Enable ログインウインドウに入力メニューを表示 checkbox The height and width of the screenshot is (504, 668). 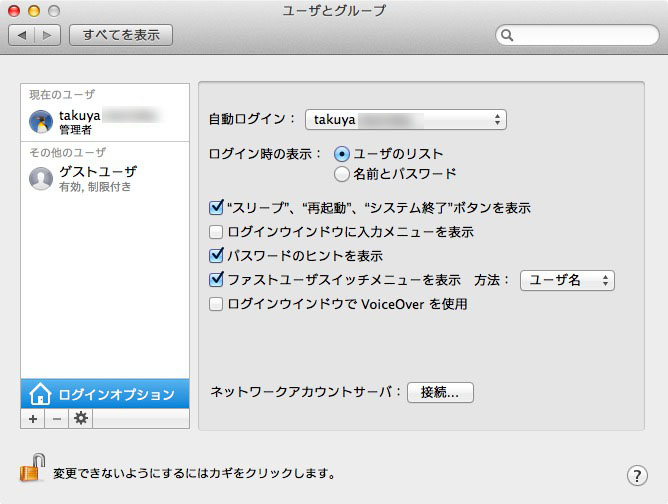[x=216, y=232]
